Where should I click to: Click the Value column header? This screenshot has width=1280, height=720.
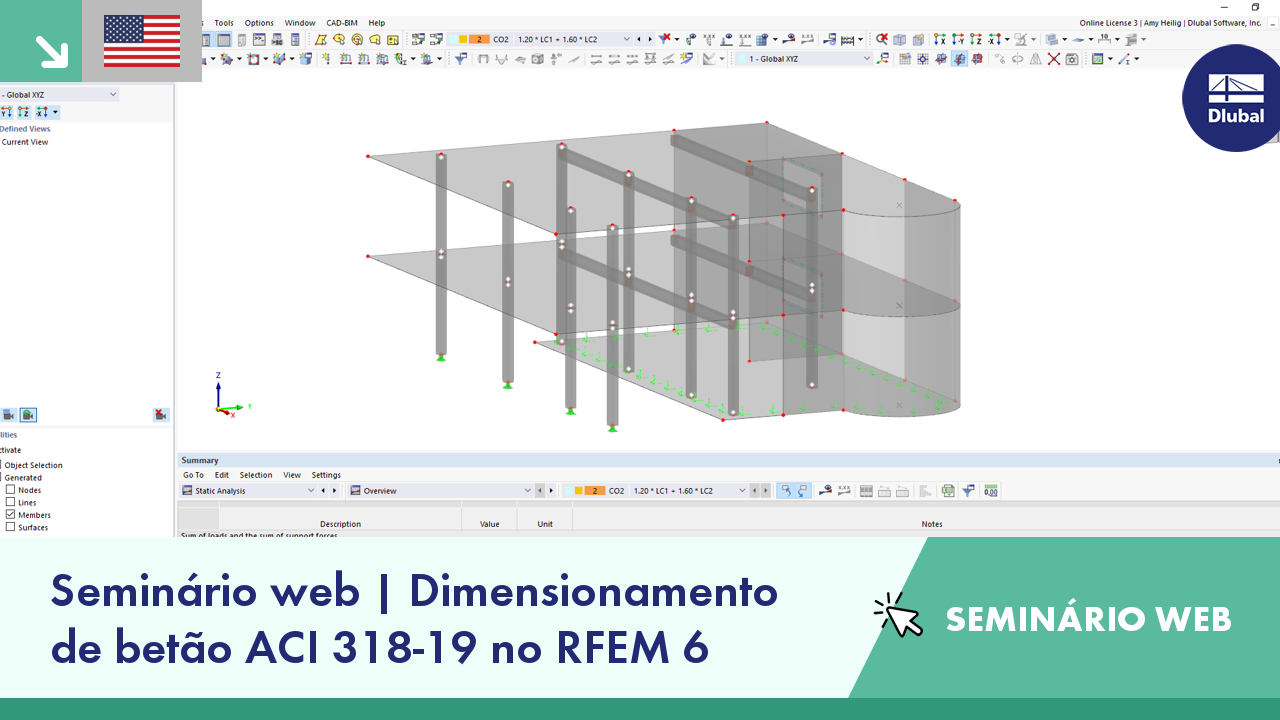point(490,524)
